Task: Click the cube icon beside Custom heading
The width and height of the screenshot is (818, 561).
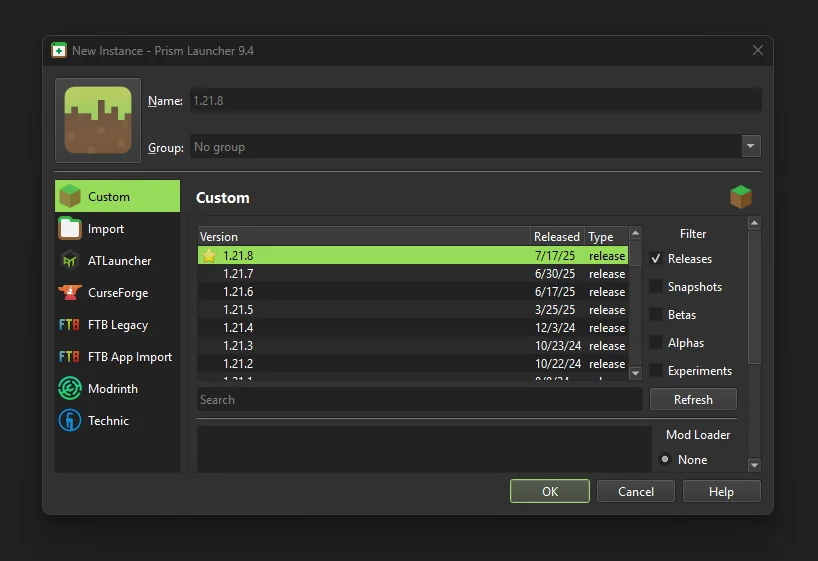Action: tap(741, 197)
